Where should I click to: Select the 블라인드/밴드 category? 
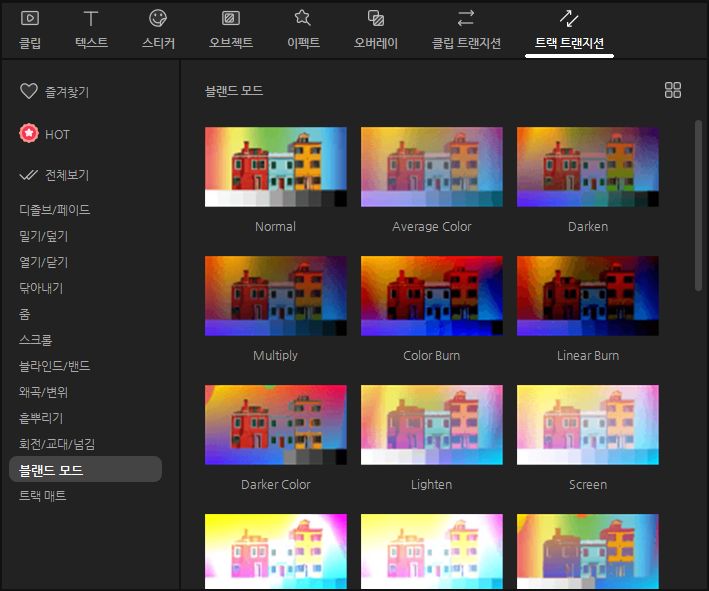[x=55, y=366]
